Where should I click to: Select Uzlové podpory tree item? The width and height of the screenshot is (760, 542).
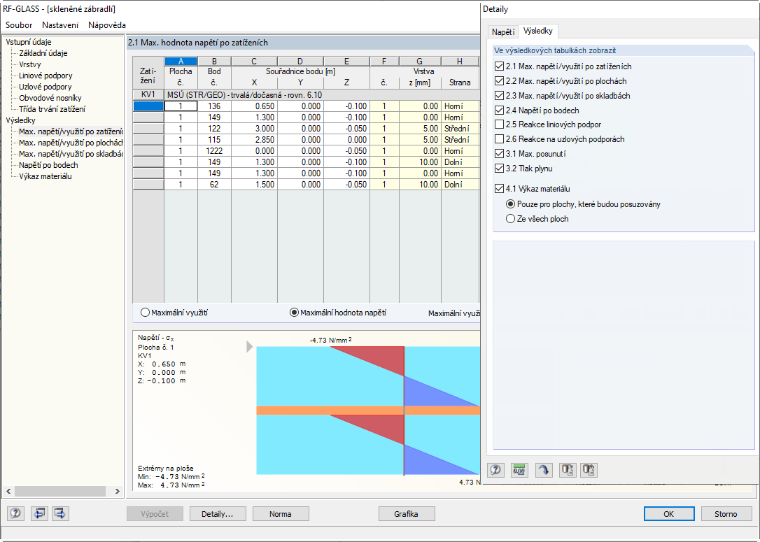[45, 87]
